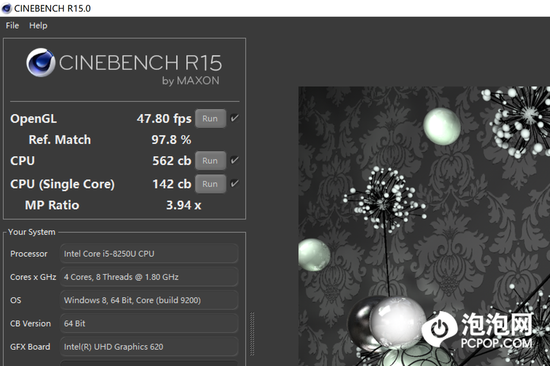Screen dimensions: 550x366
Task: Click the CPU score 562 cb
Action: pos(172,161)
